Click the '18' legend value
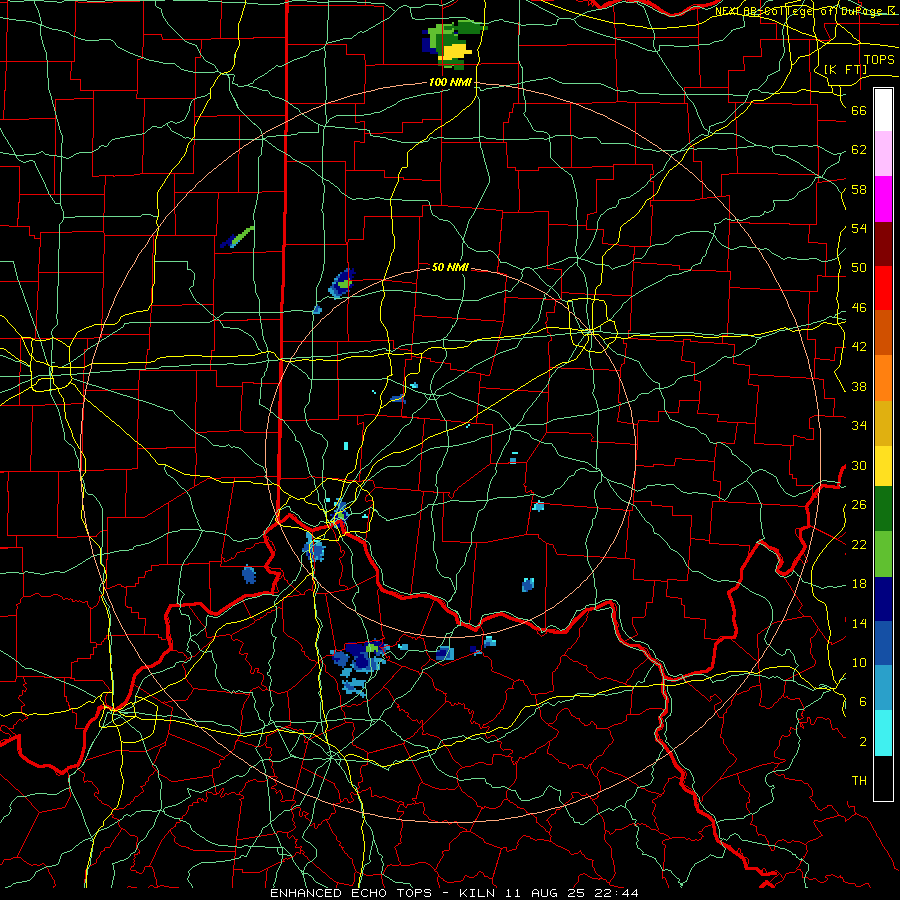 (859, 584)
